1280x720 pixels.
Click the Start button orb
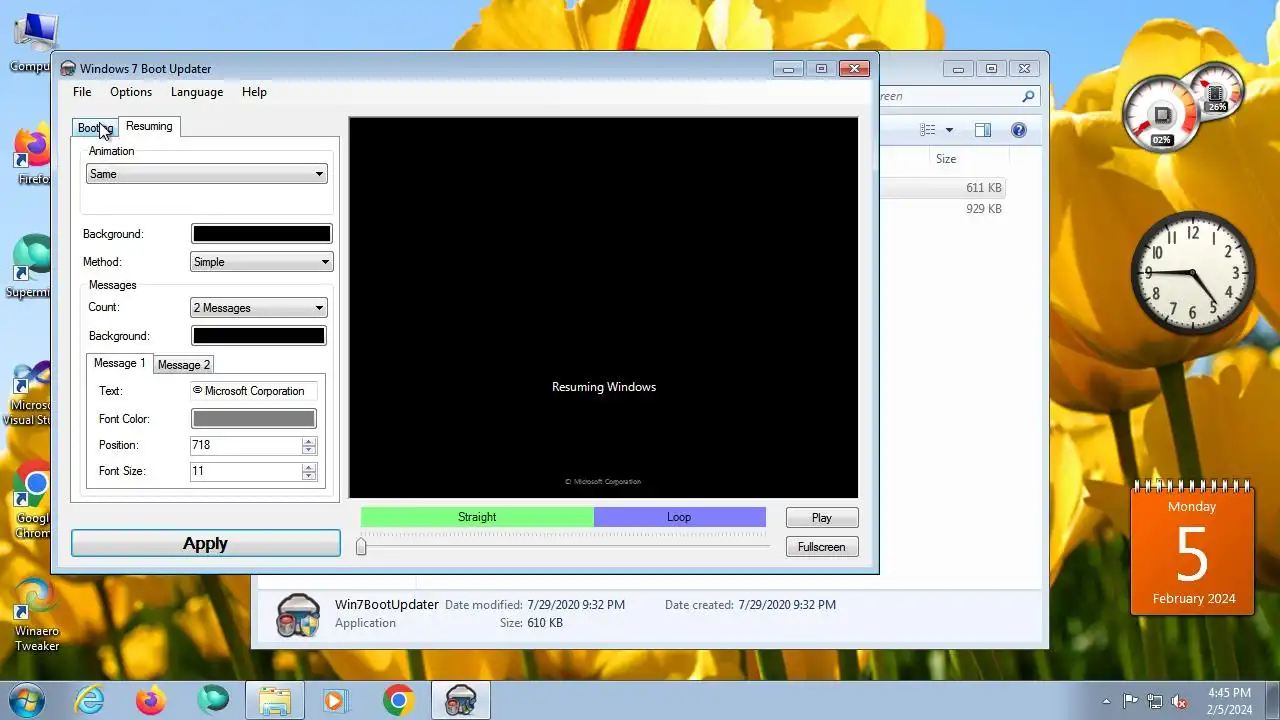(26, 700)
